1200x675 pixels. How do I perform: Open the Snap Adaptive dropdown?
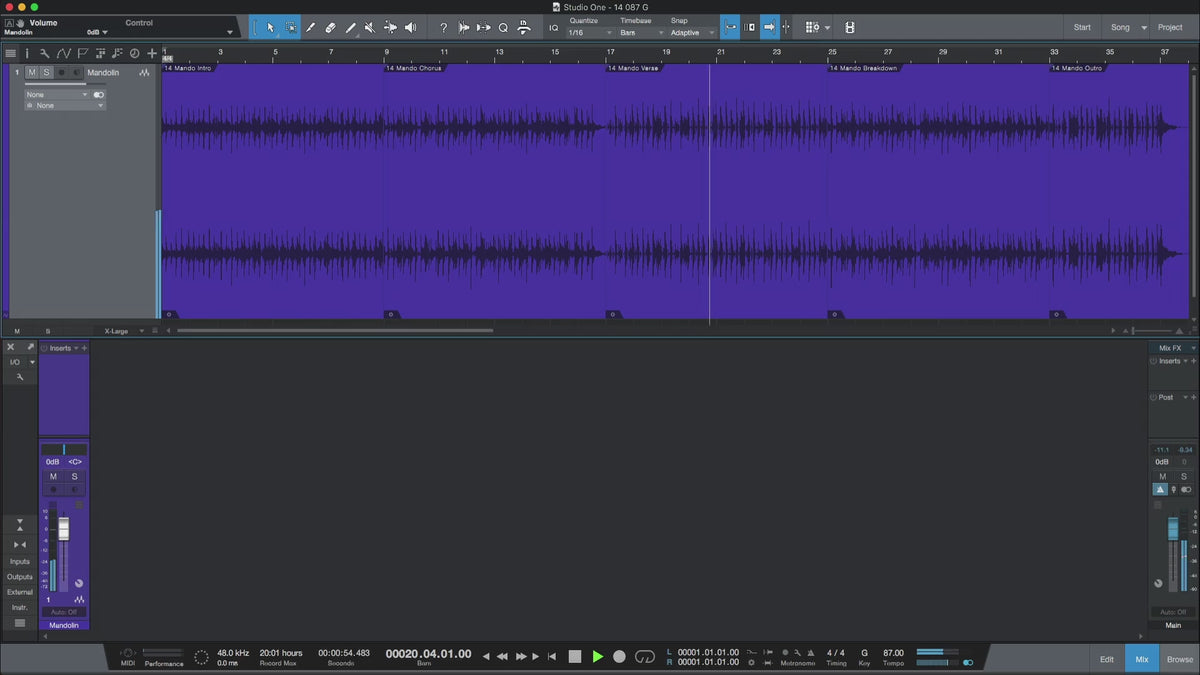[692, 33]
